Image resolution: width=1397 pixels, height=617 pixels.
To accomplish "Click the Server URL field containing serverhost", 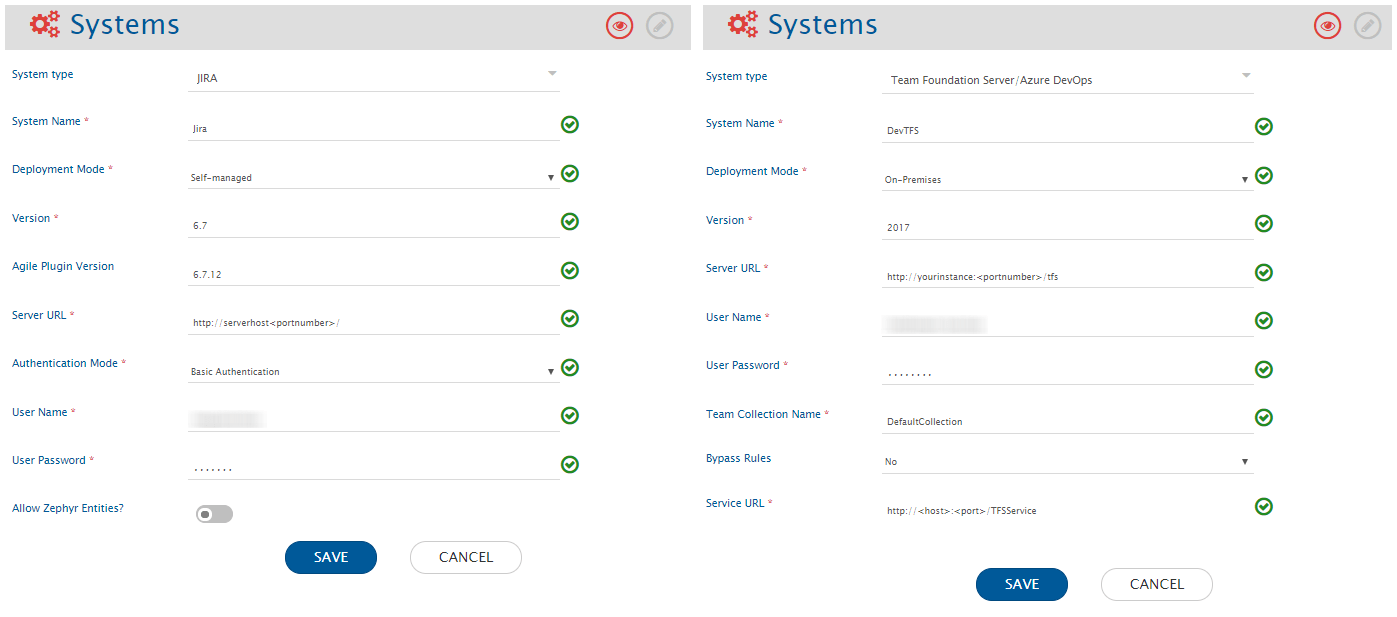I will tap(373, 322).
